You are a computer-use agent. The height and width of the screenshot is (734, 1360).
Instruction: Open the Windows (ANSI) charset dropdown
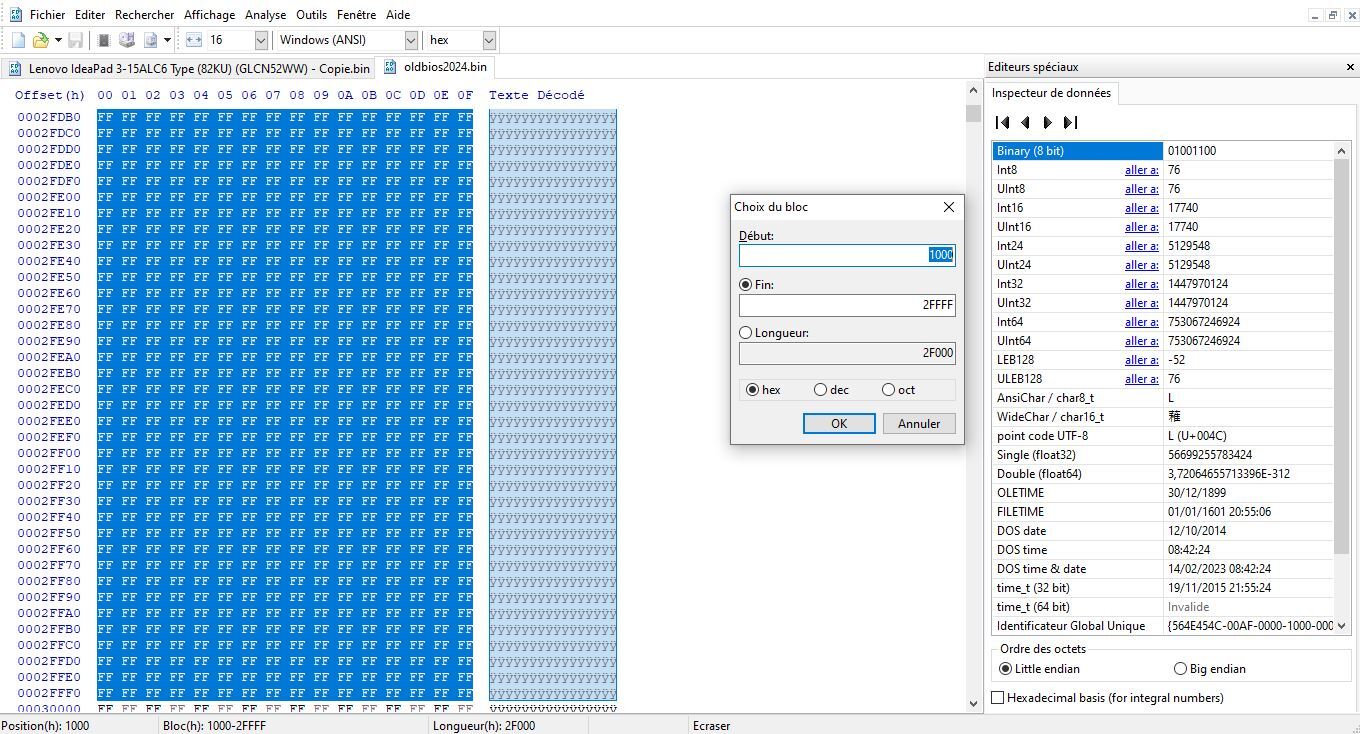click(x=411, y=40)
